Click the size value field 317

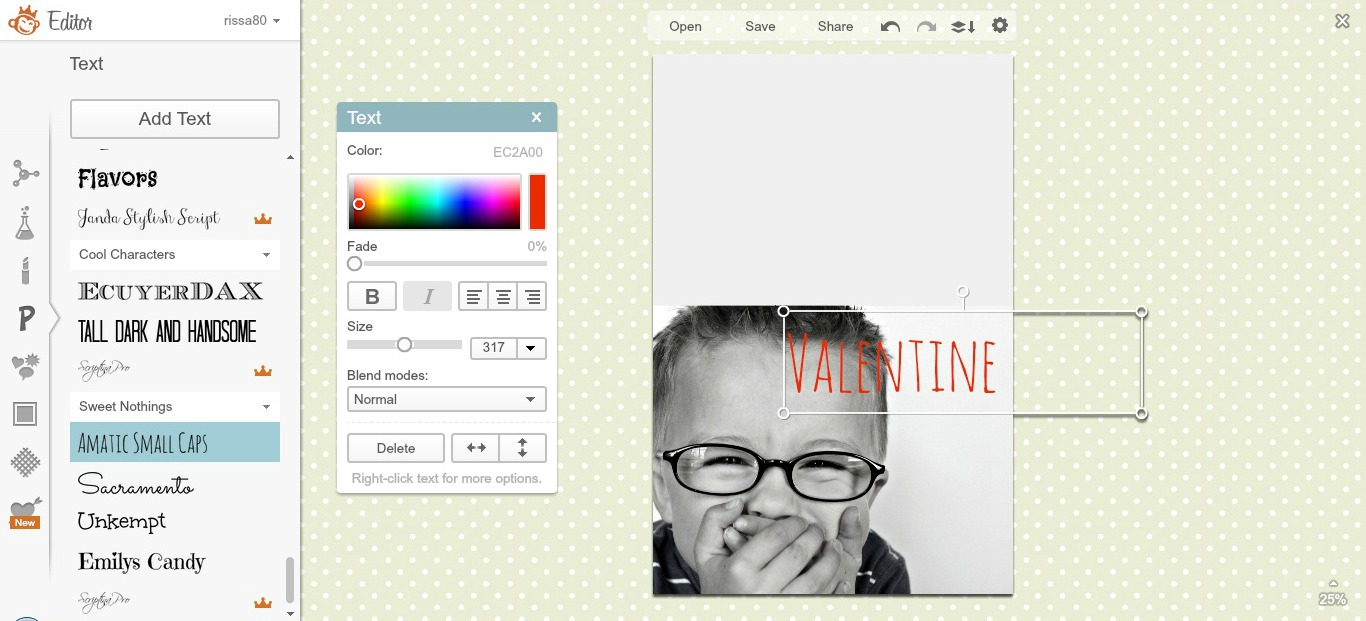coord(494,348)
